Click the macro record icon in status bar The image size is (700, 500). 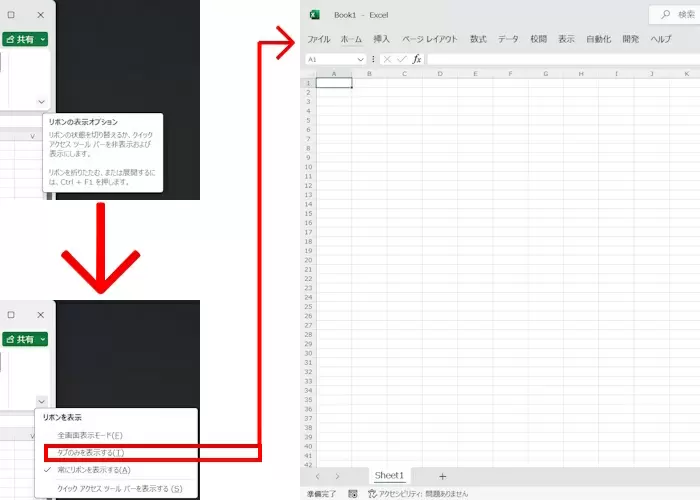[353, 494]
